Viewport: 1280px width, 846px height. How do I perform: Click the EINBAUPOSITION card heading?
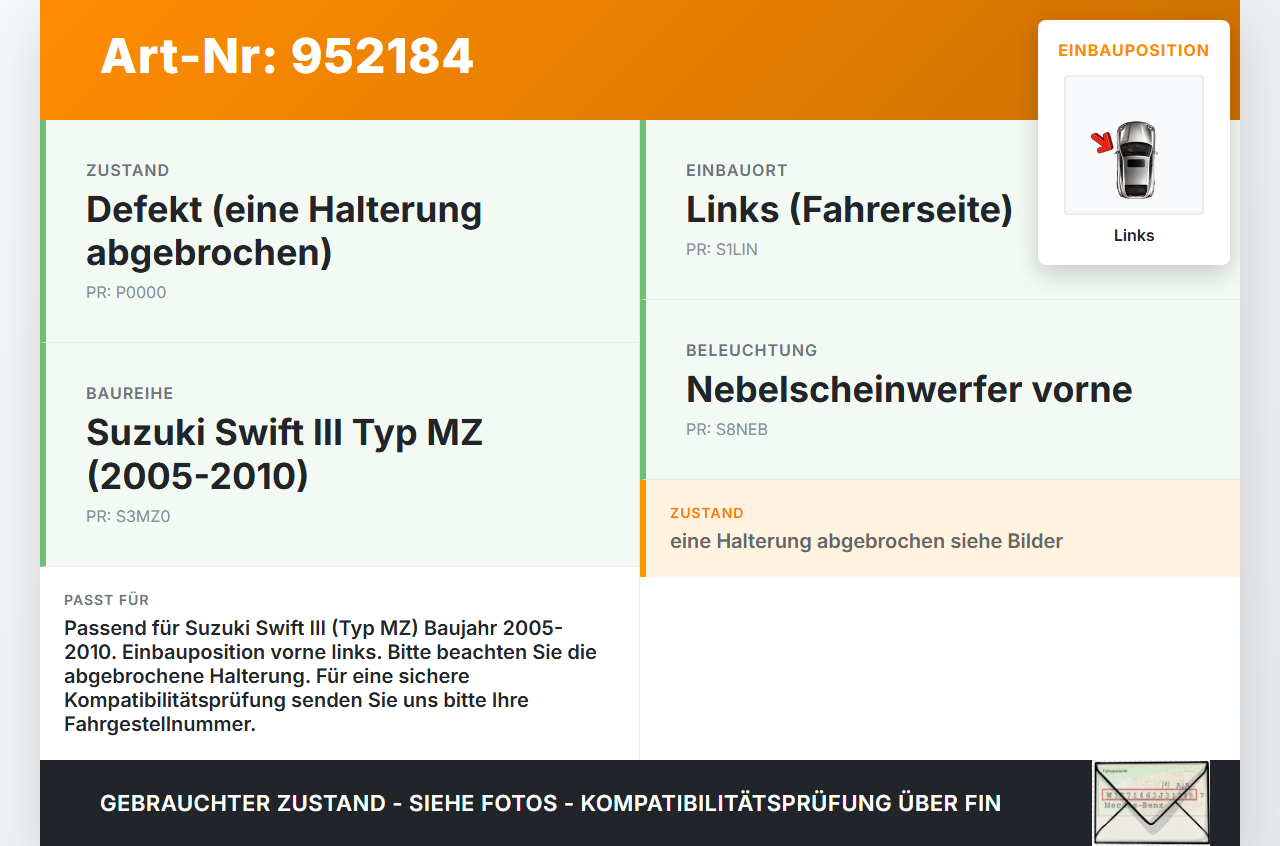(x=1134, y=50)
